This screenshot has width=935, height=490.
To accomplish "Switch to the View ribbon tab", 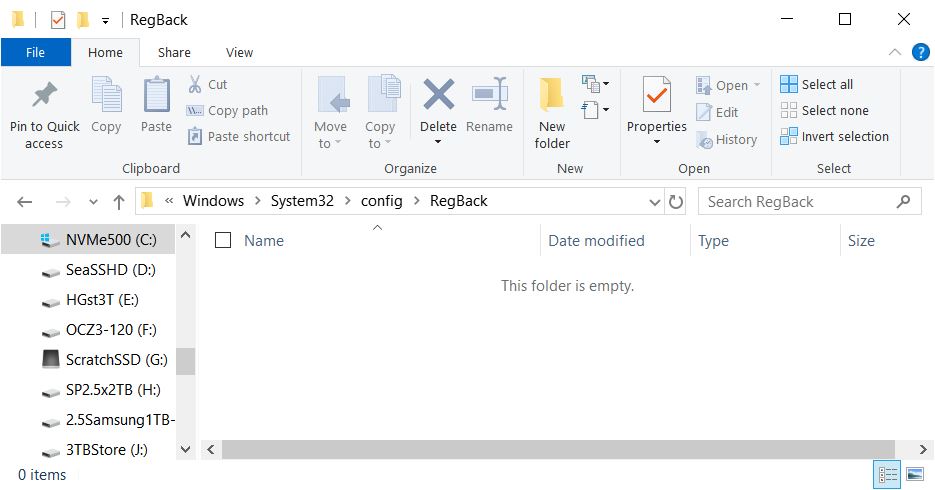I will [x=239, y=52].
